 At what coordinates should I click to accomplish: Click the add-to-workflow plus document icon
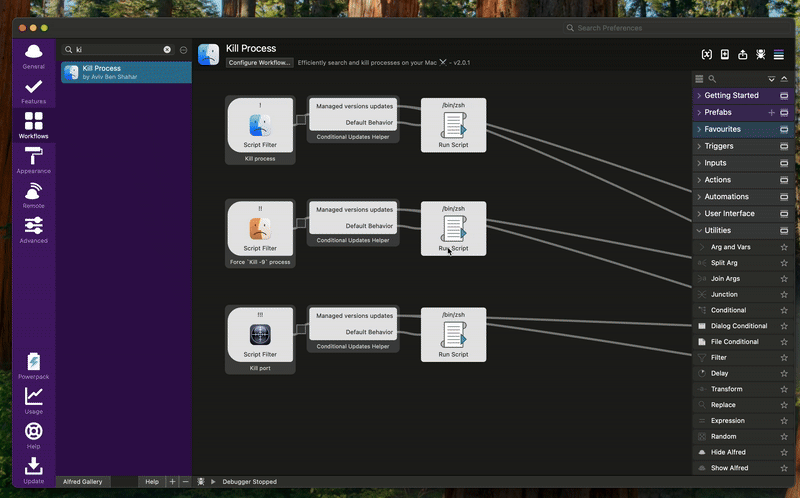(x=724, y=55)
